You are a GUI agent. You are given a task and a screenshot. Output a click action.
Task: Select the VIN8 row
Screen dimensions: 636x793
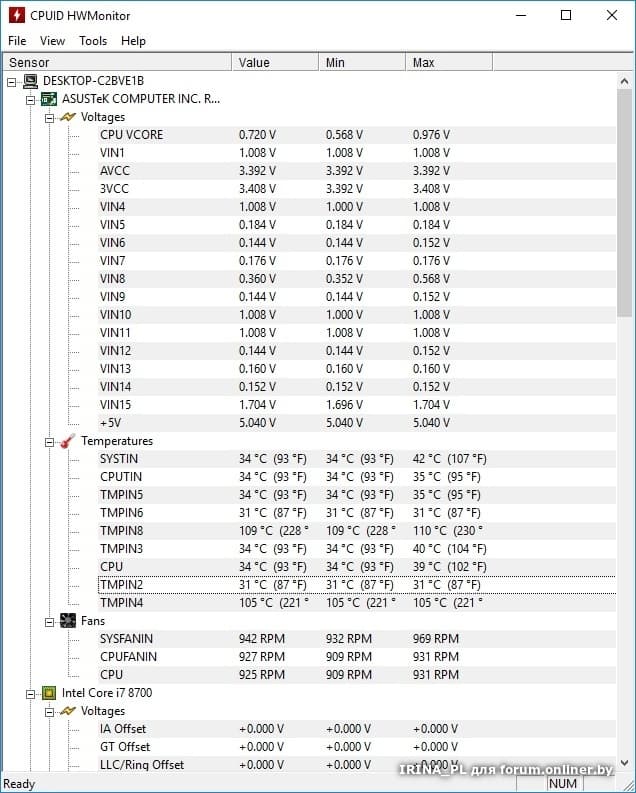(357, 279)
